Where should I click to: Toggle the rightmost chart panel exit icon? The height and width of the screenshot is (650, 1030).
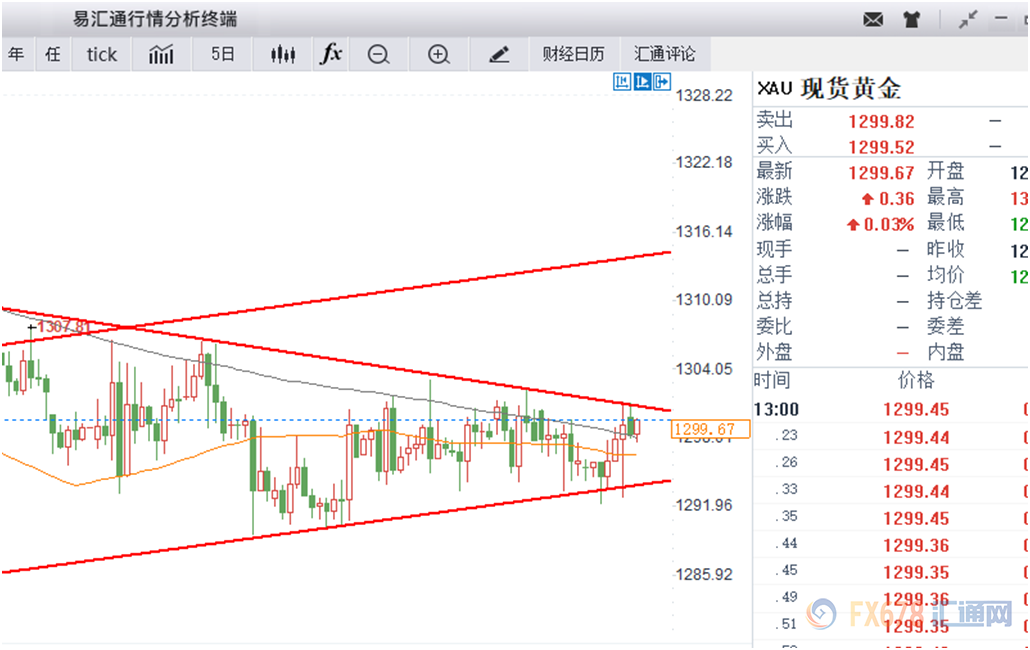point(661,82)
